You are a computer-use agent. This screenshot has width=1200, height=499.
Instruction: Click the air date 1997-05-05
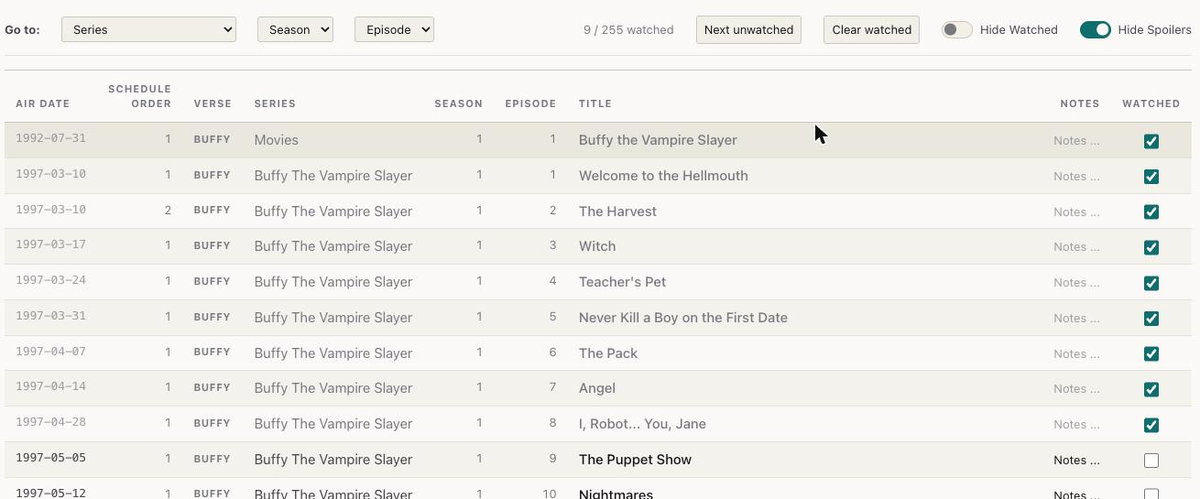coord(51,457)
